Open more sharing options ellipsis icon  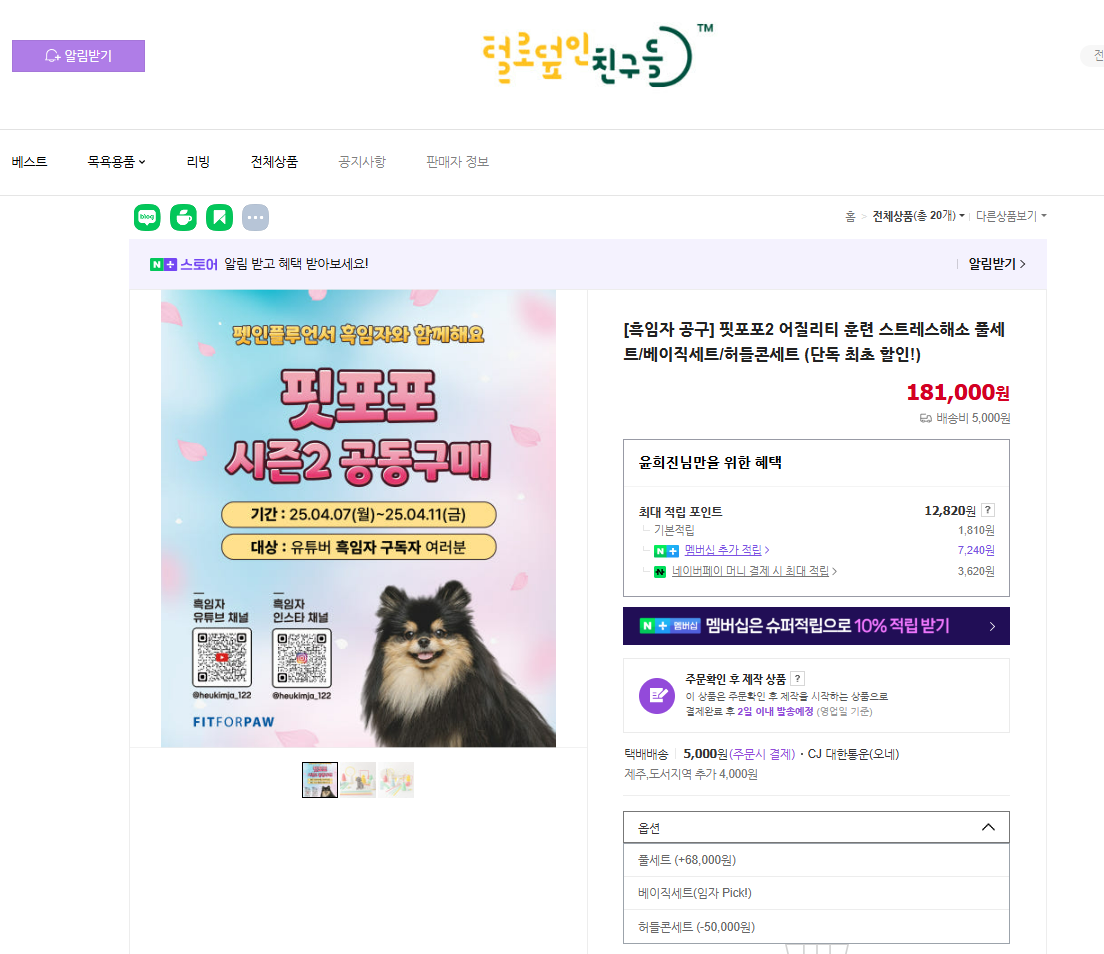pos(256,218)
